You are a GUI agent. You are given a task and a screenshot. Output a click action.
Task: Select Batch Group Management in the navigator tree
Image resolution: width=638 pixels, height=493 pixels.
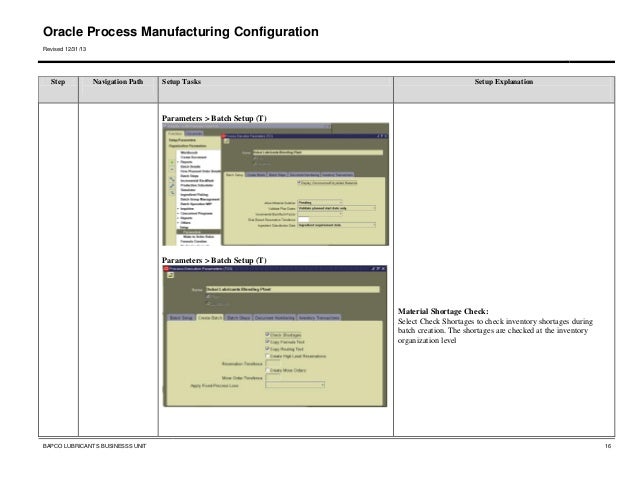pyautogui.click(x=200, y=199)
